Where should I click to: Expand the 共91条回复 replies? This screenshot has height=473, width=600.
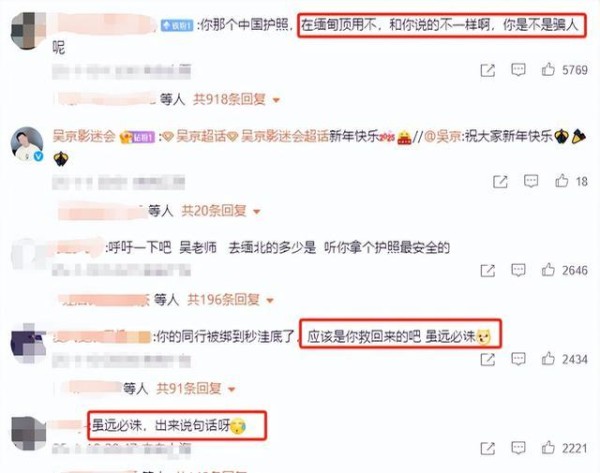pos(196,389)
